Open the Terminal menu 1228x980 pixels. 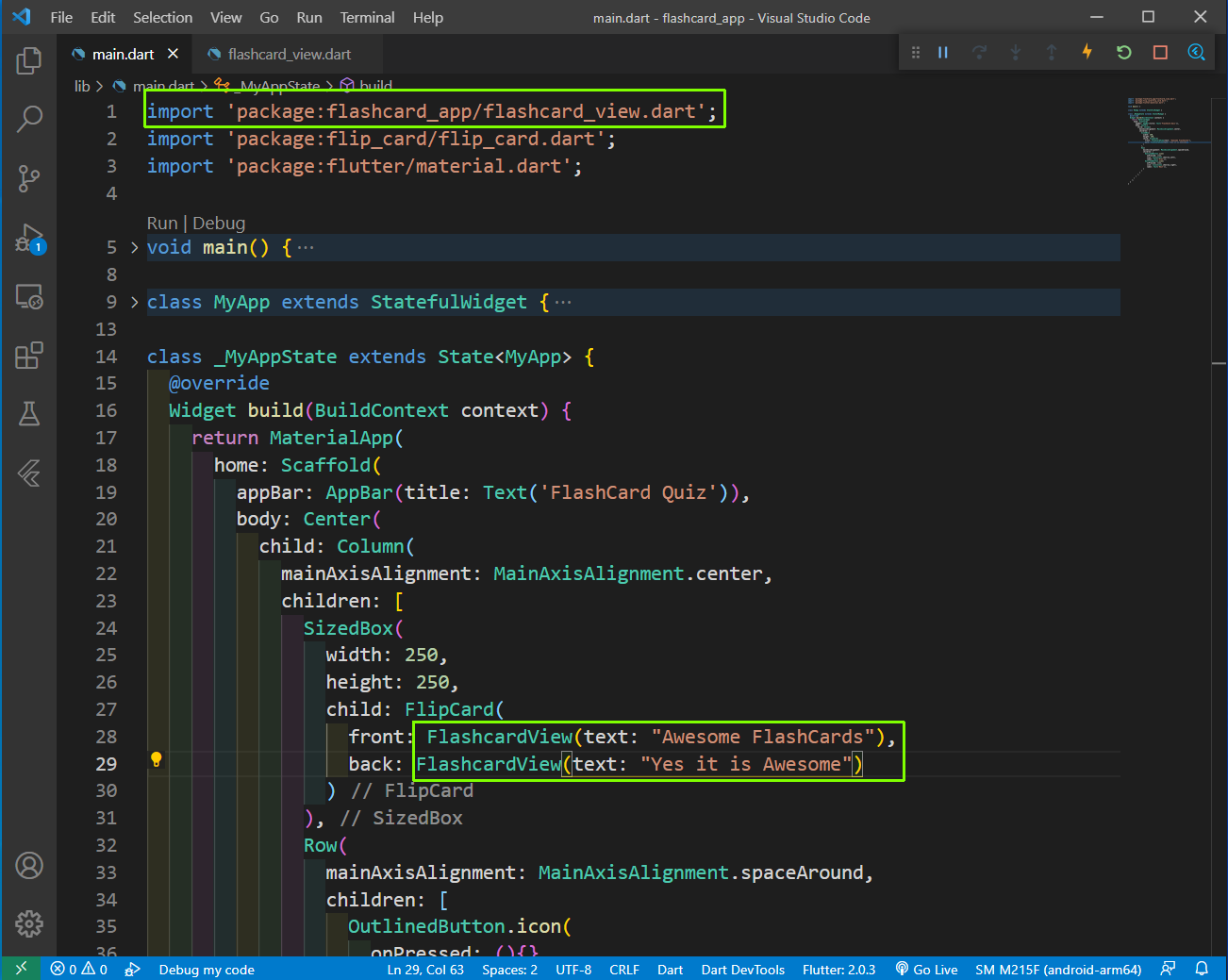[368, 17]
